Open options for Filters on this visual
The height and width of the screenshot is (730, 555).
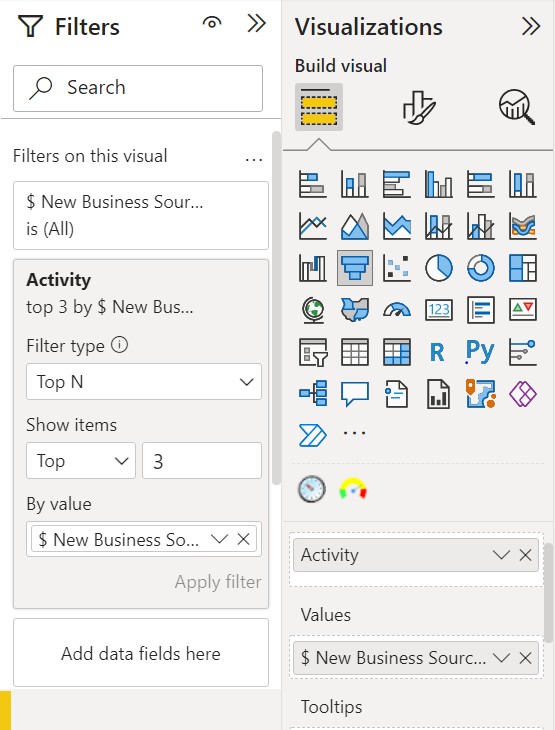click(x=254, y=160)
